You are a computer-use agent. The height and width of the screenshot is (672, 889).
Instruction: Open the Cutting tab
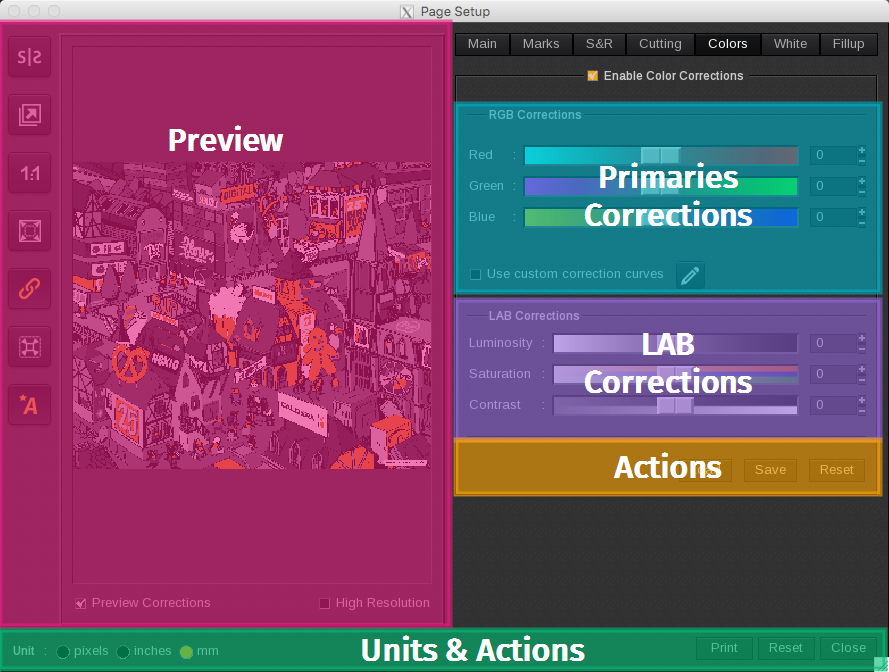[x=660, y=44]
